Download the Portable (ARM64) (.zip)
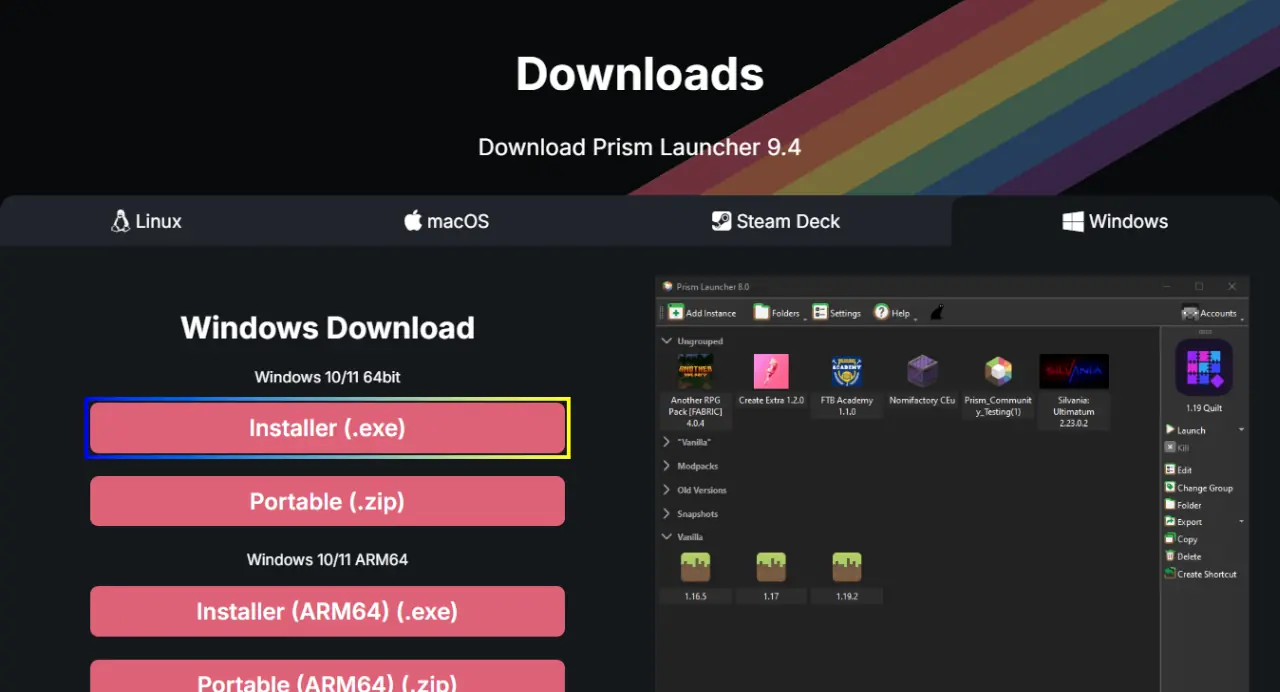This screenshot has height=692, width=1280. [x=327, y=676]
